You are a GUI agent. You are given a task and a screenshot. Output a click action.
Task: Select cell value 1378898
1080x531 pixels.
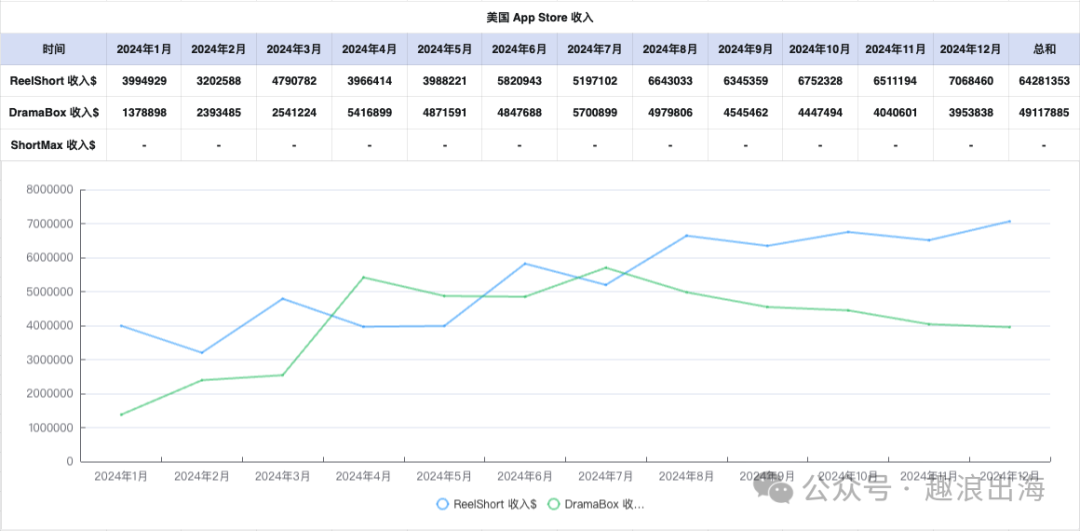point(144,113)
